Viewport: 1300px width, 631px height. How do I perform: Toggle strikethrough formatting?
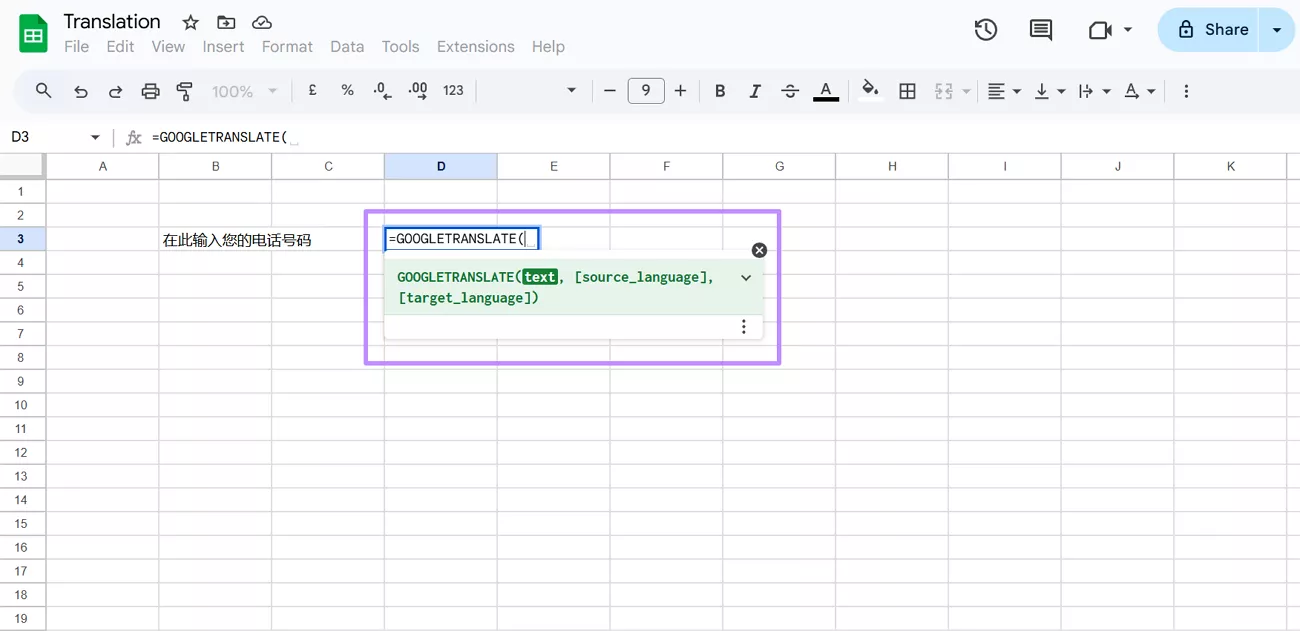click(790, 91)
